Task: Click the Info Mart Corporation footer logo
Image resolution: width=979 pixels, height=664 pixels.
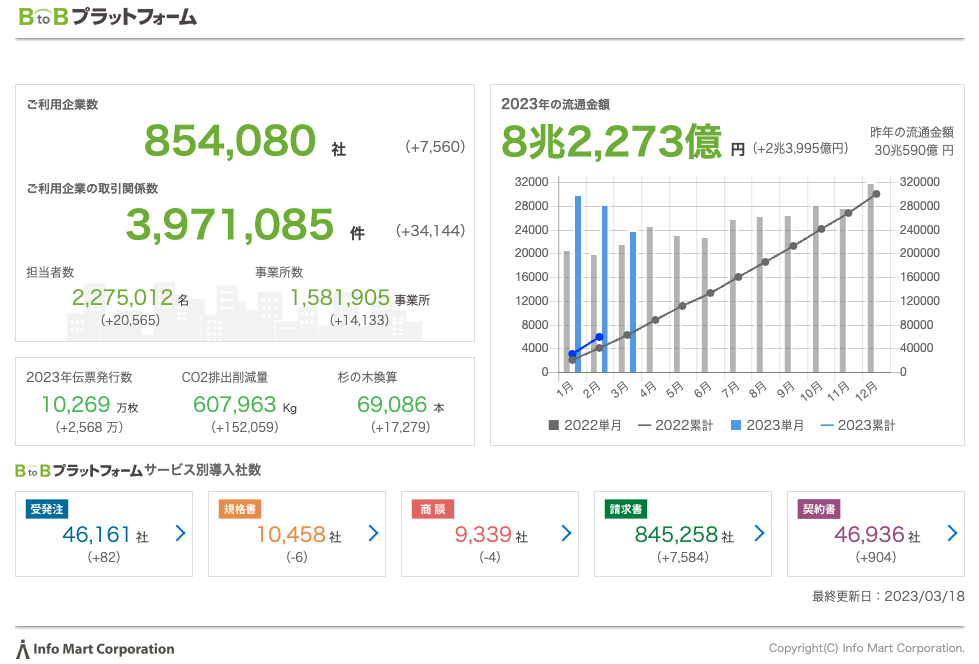Action: coord(96,649)
